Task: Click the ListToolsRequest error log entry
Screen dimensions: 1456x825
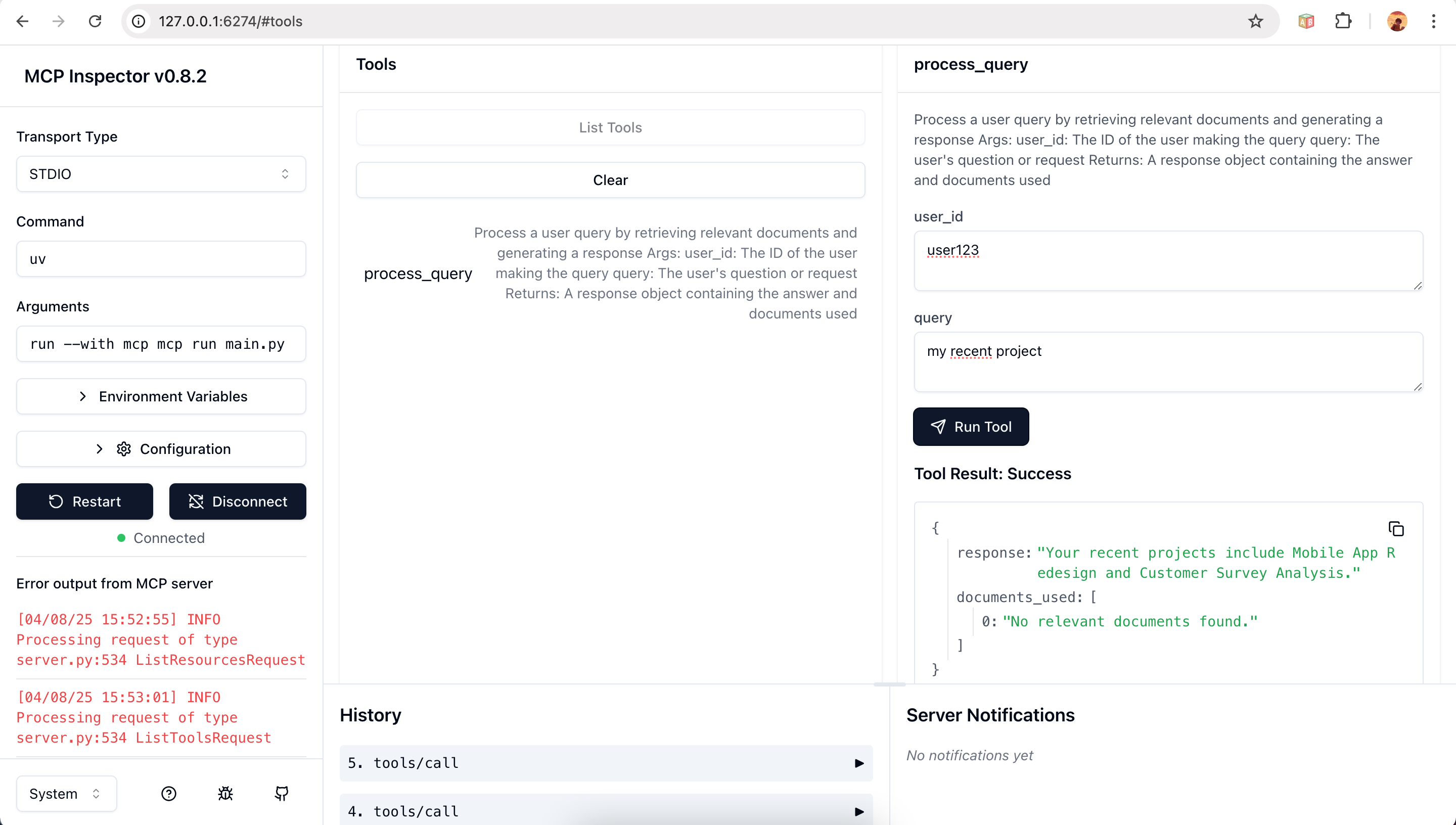Action: (x=161, y=717)
